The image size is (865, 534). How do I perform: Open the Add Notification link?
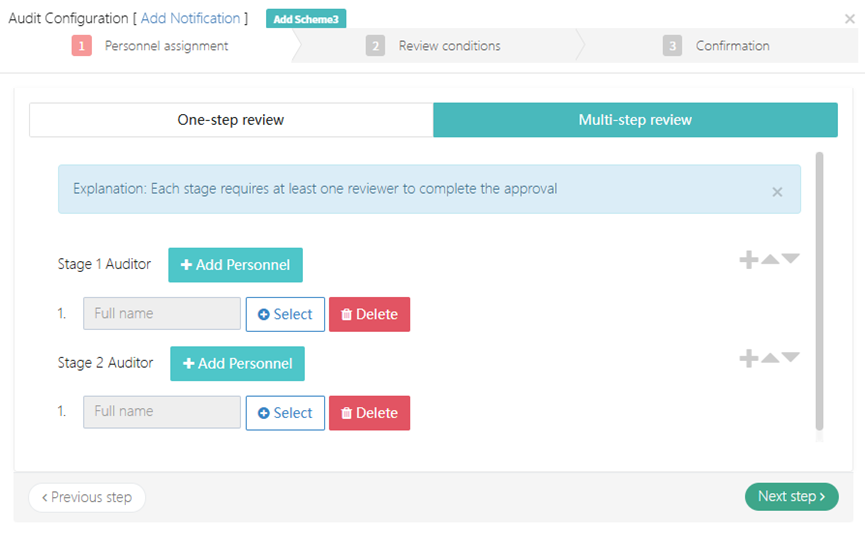coord(190,18)
